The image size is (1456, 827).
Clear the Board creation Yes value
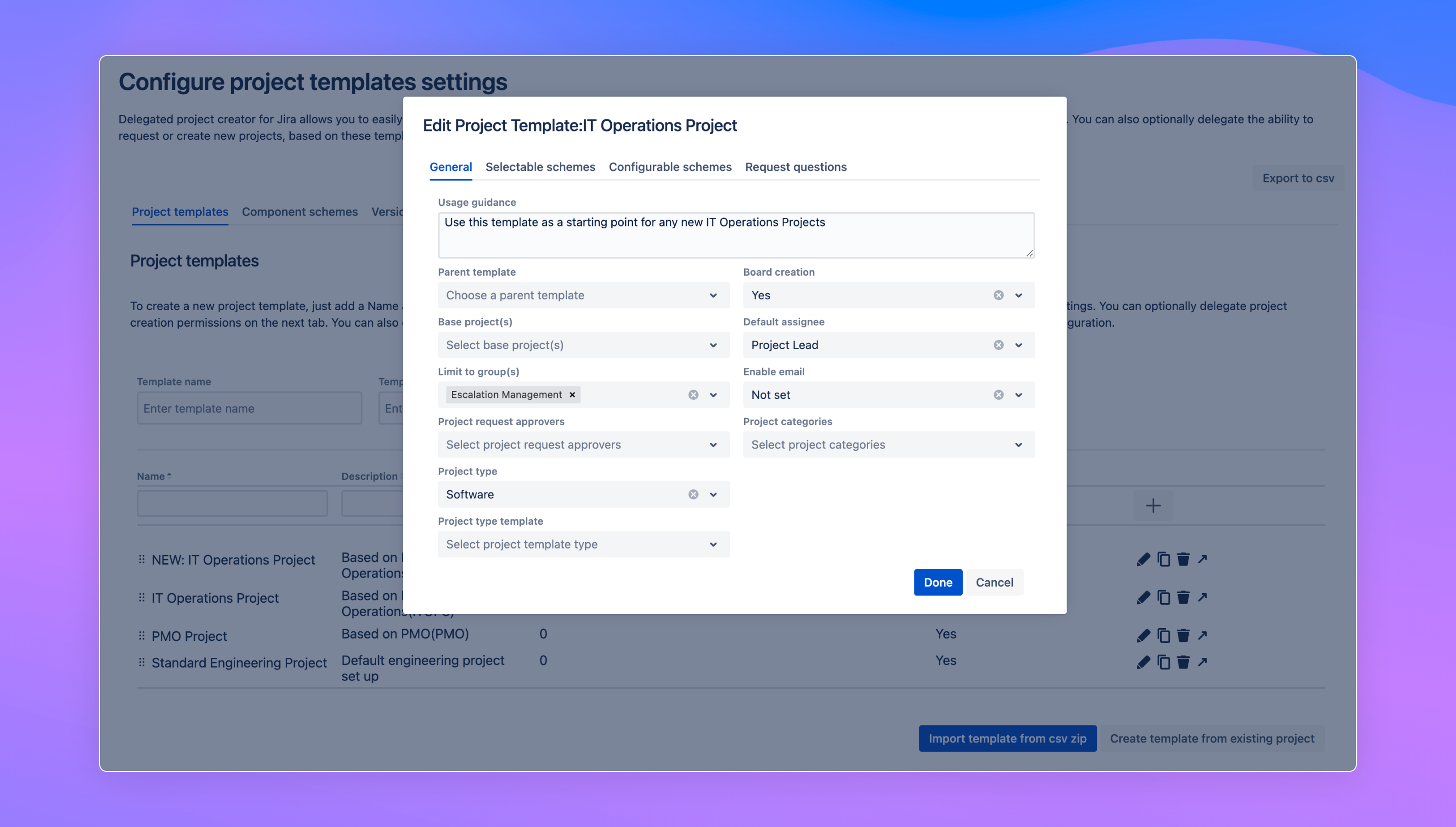tap(999, 295)
